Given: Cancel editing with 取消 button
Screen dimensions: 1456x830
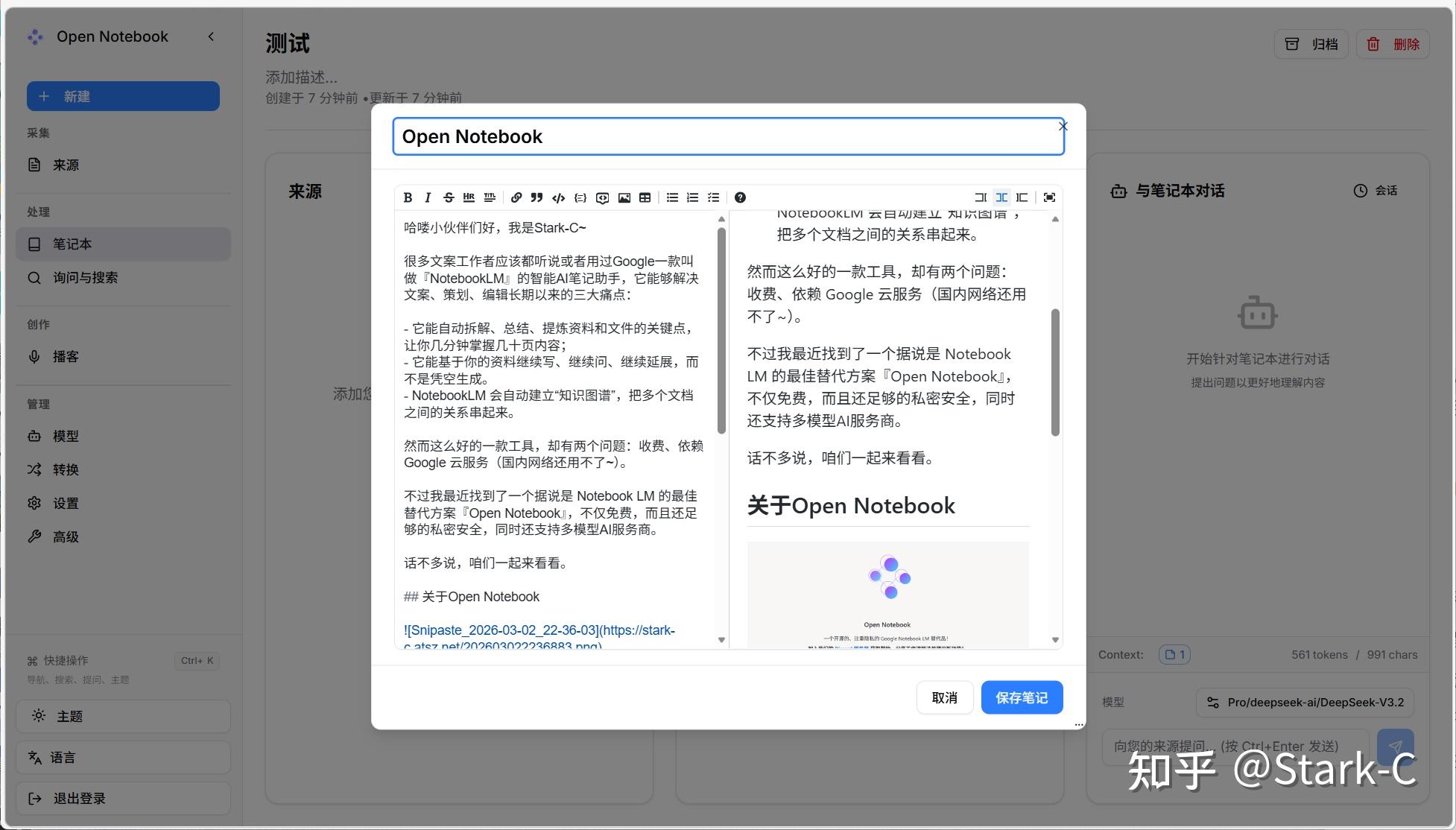Looking at the screenshot, I should coord(944,697).
